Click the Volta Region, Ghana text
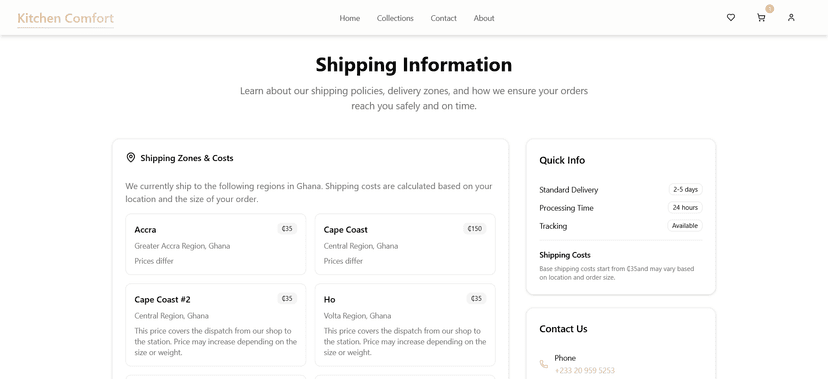 357,316
